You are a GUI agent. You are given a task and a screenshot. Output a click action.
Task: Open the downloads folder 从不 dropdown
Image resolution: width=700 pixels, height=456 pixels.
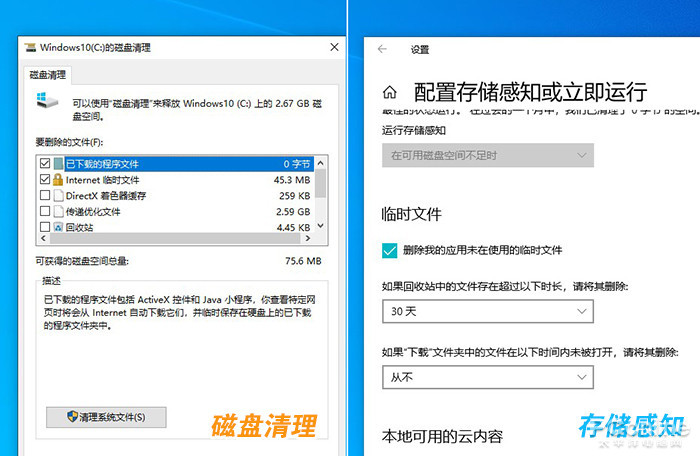pos(488,377)
